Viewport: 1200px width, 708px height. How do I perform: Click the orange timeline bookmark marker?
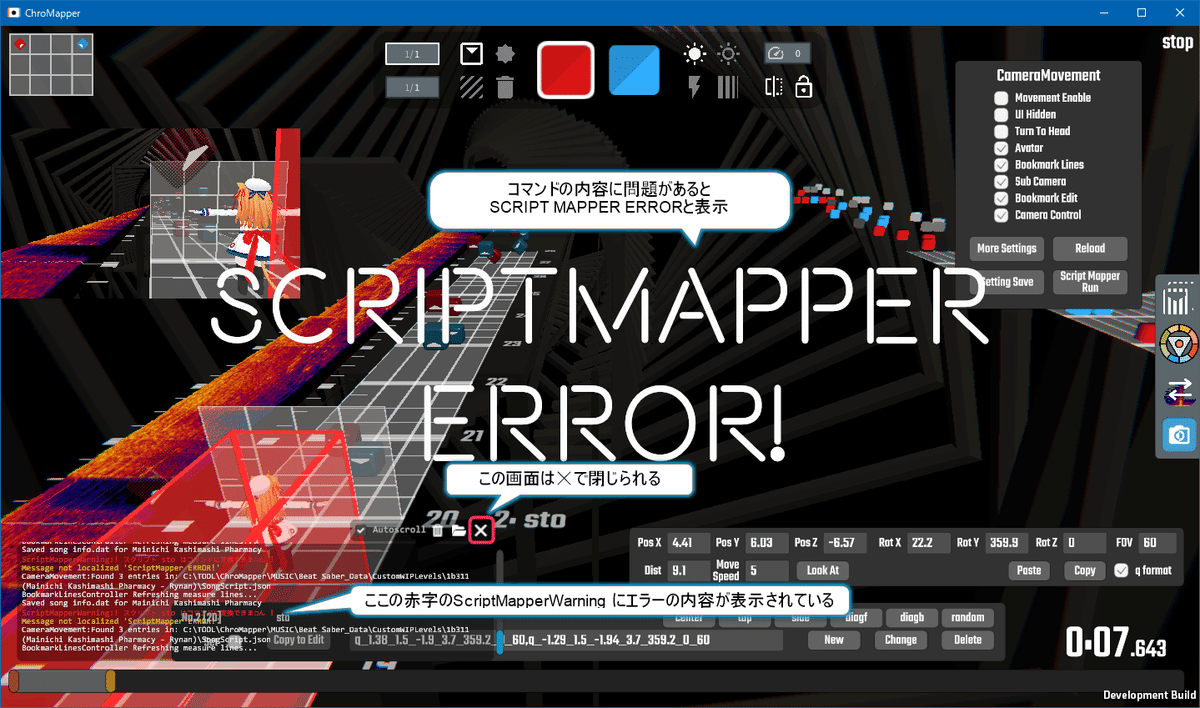click(x=110, y=682)
